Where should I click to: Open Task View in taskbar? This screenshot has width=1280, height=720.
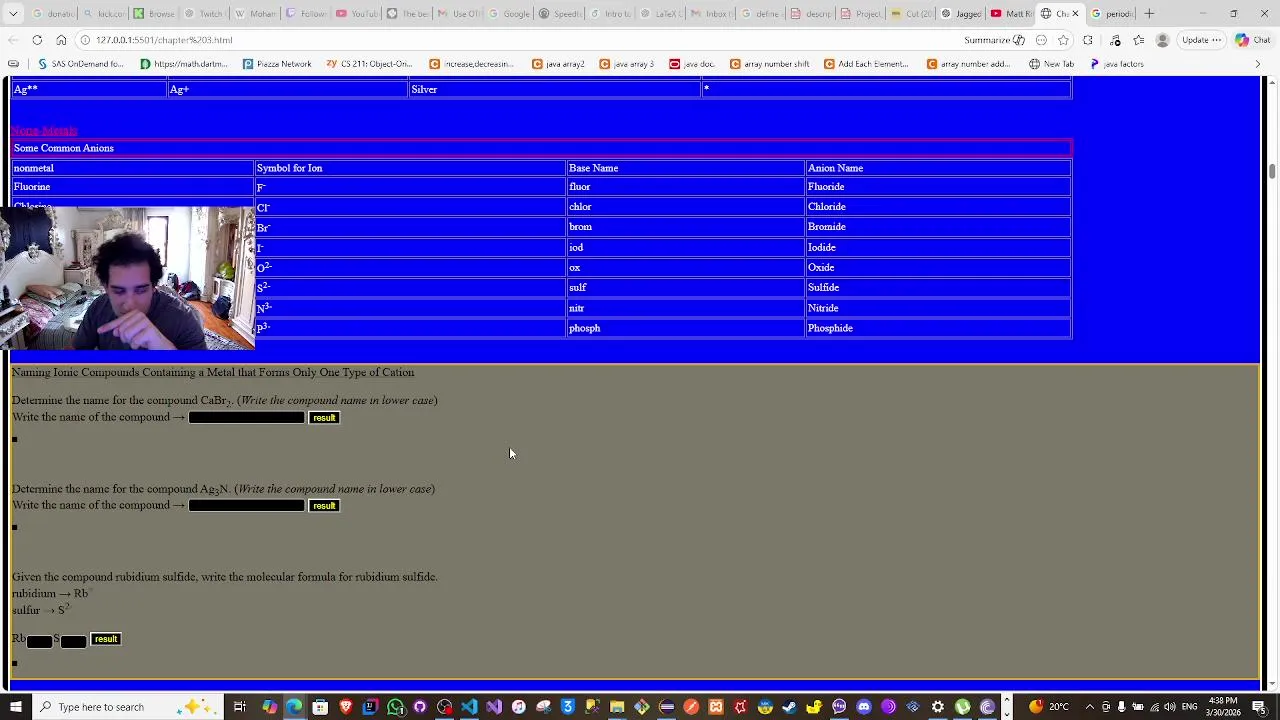click(x=239, y=707)
